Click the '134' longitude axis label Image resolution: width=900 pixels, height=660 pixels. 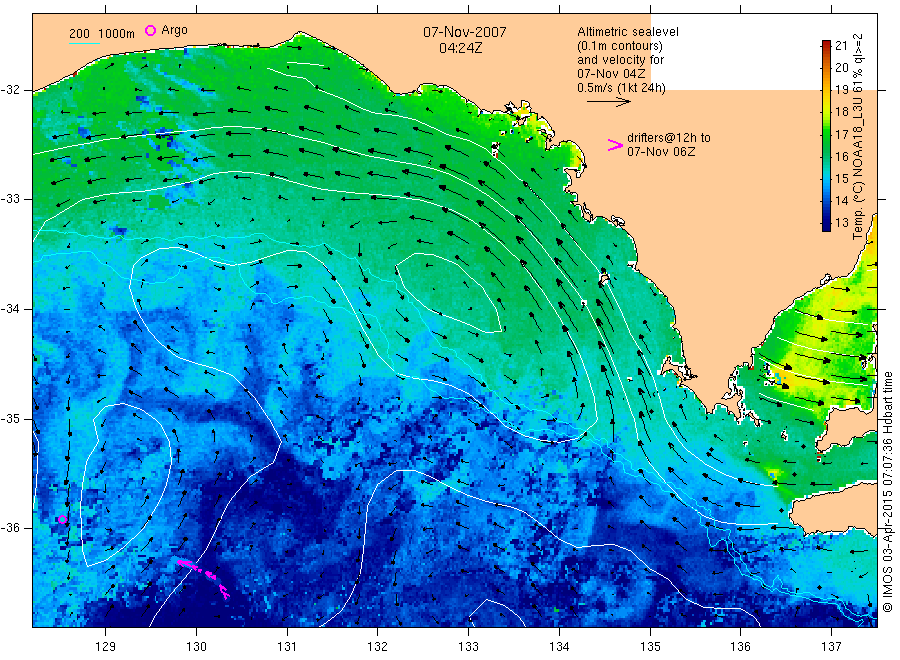click(559, 647)
